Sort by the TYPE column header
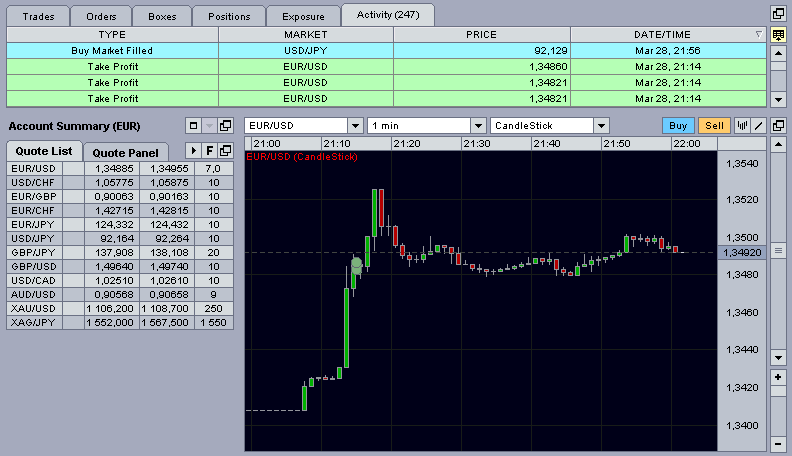Screen dimensions: 792x456 pyautogui.click(x=112, y=34)
